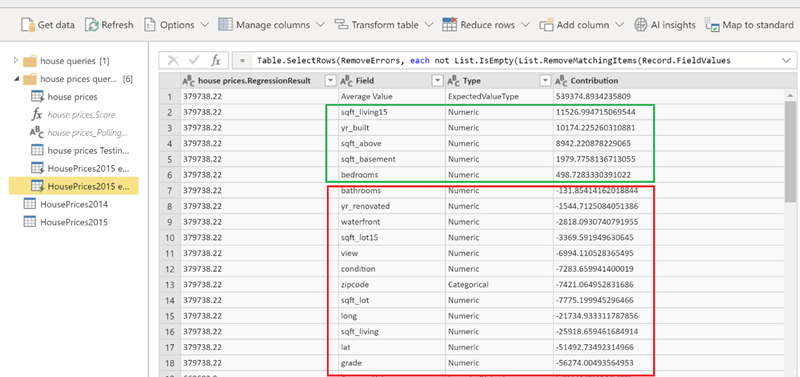
Task: Click Map to standard icon
Action: coord(712,24)
